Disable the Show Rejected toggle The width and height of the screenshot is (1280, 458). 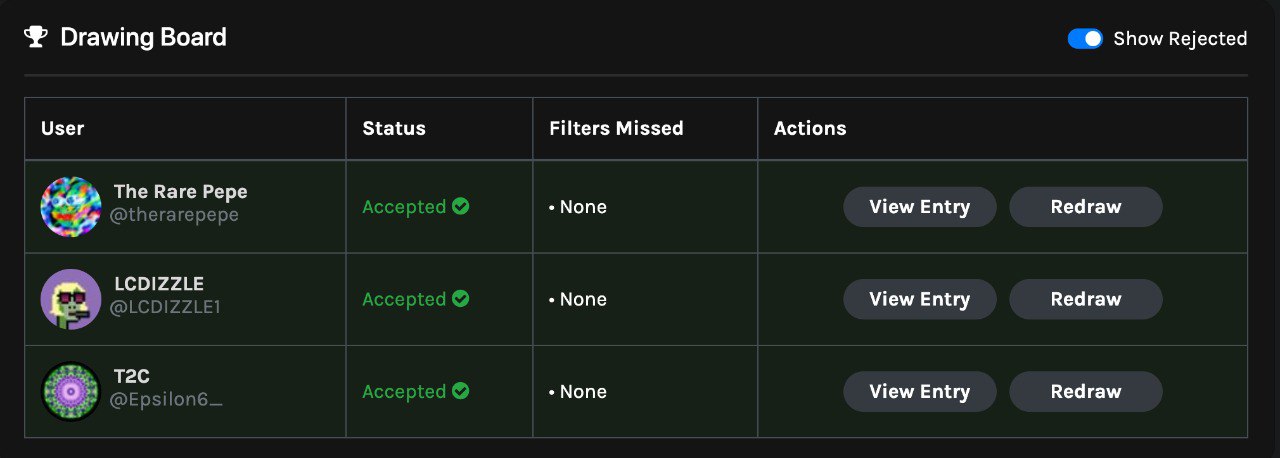tap(1085, 38)
